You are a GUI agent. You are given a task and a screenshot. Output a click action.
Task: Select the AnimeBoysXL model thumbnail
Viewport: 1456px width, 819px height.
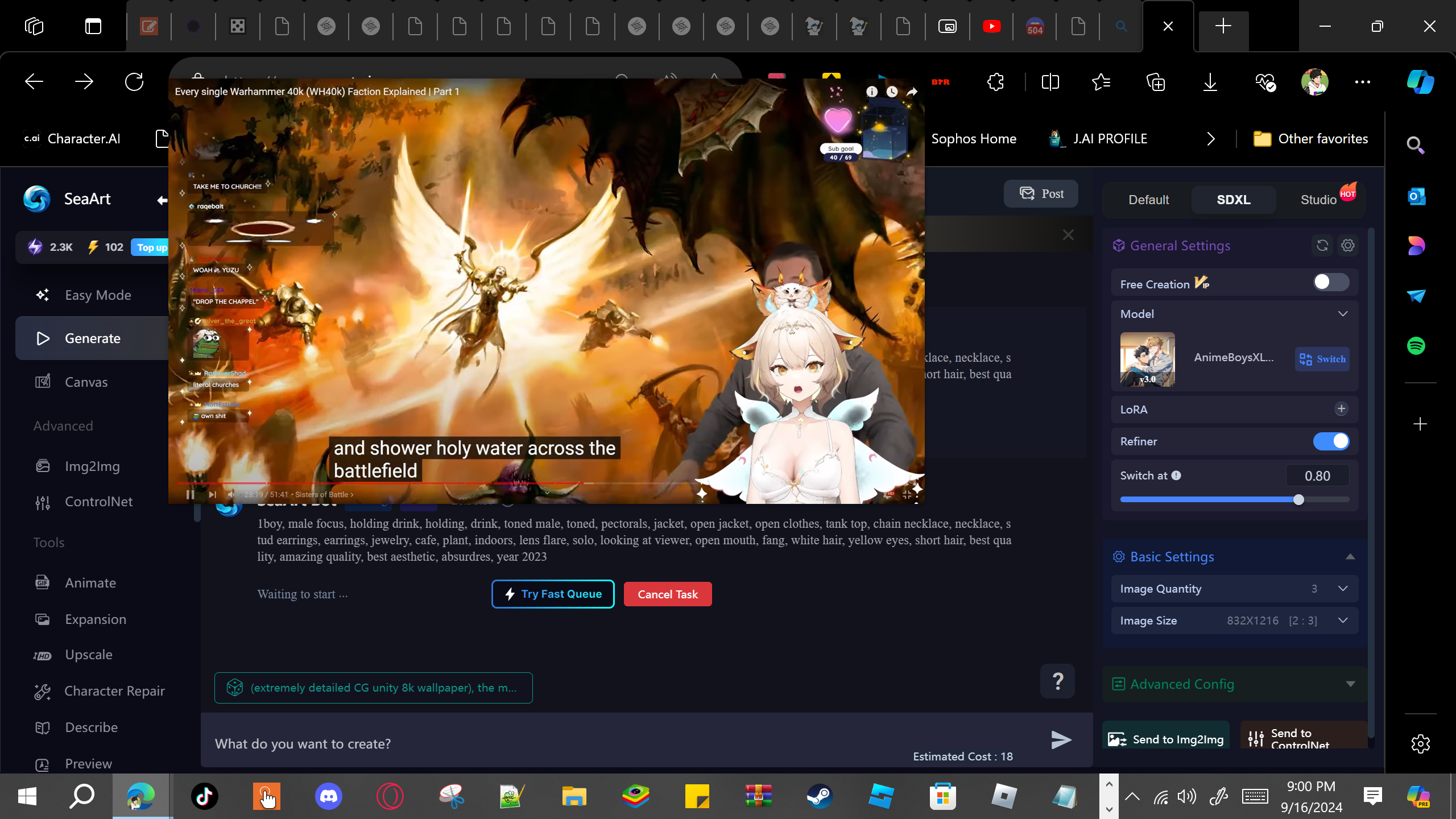[x=1148, y=359]
